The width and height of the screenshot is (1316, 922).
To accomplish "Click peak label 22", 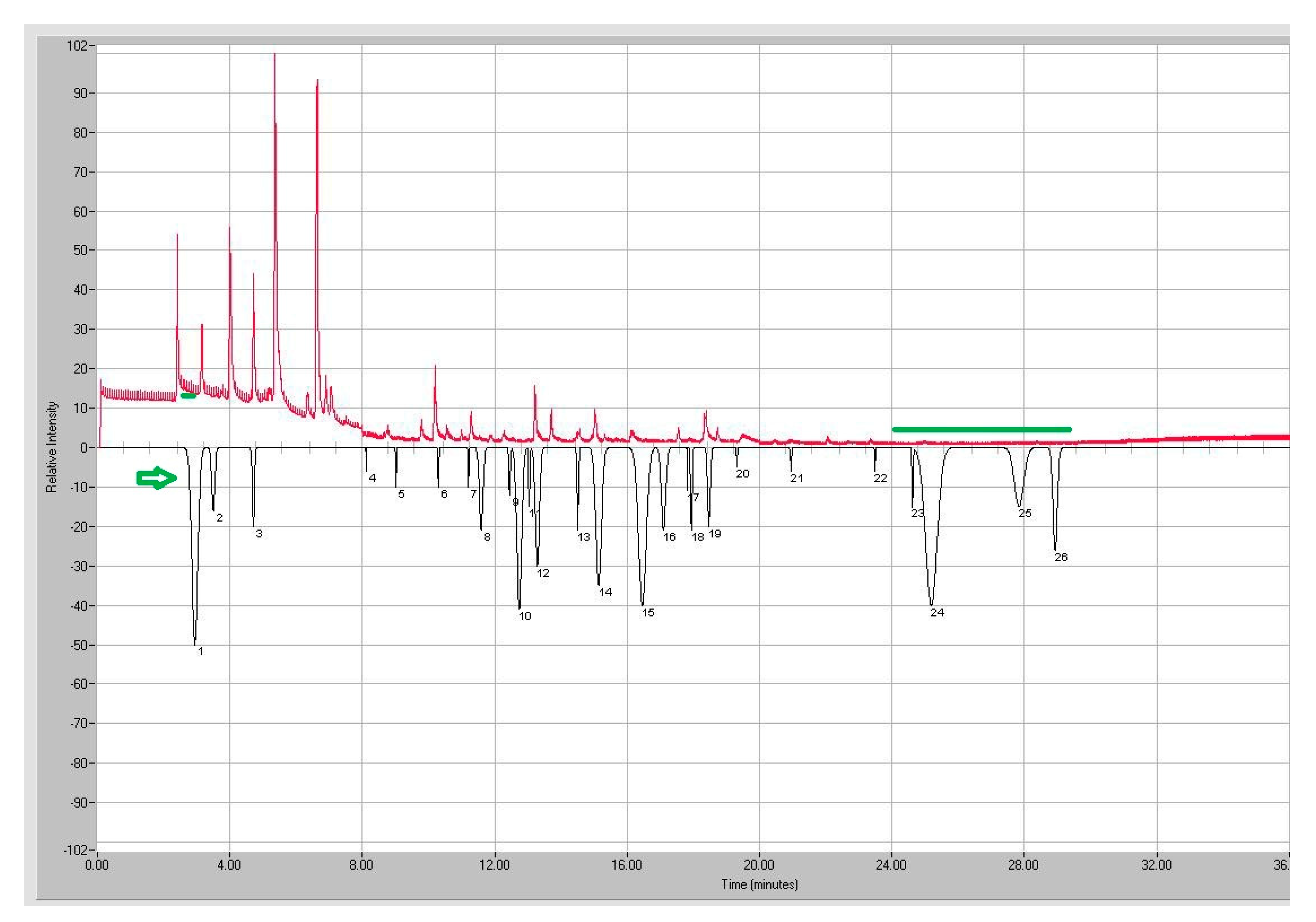I will (880, 477).
